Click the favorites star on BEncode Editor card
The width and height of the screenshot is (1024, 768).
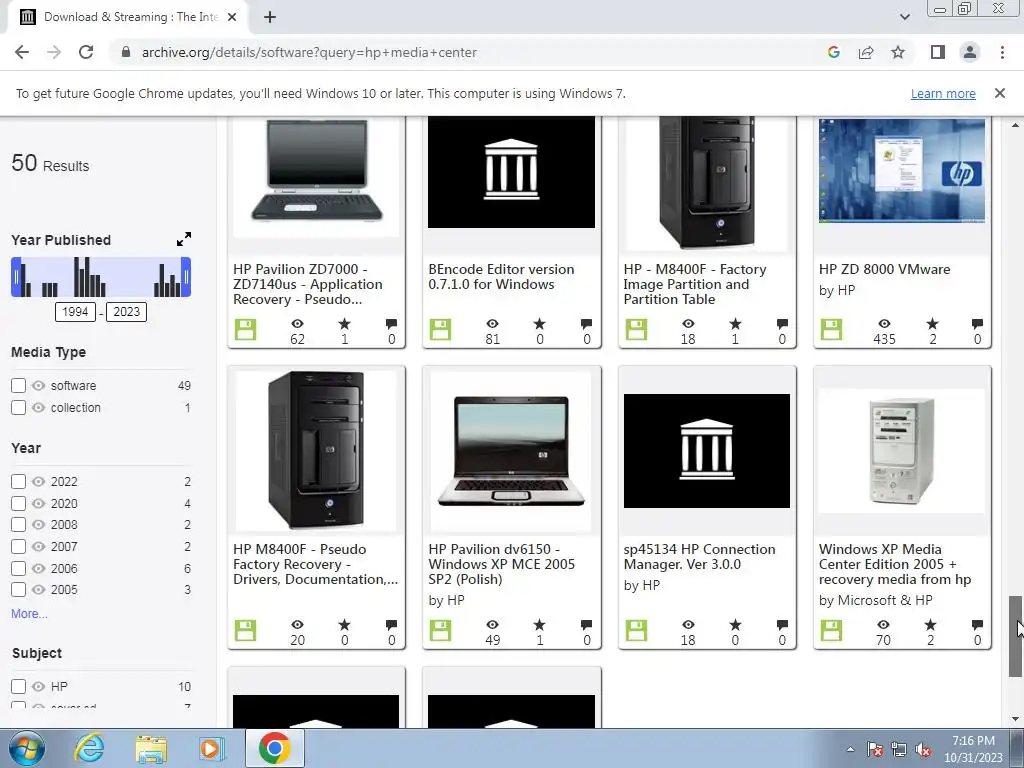[x=539, y=324]
